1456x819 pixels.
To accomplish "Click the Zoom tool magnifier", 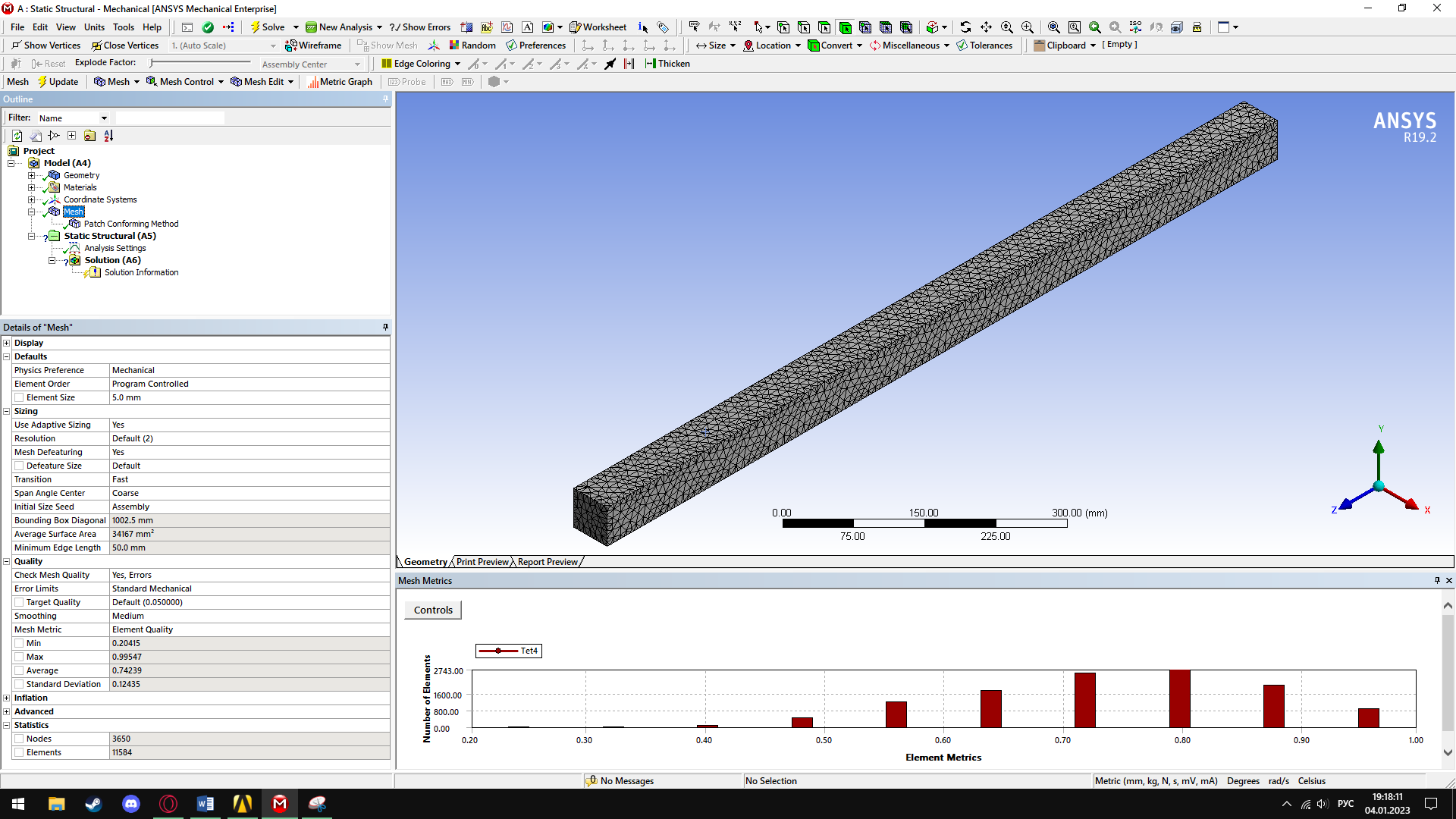I will coord(1006,27).
